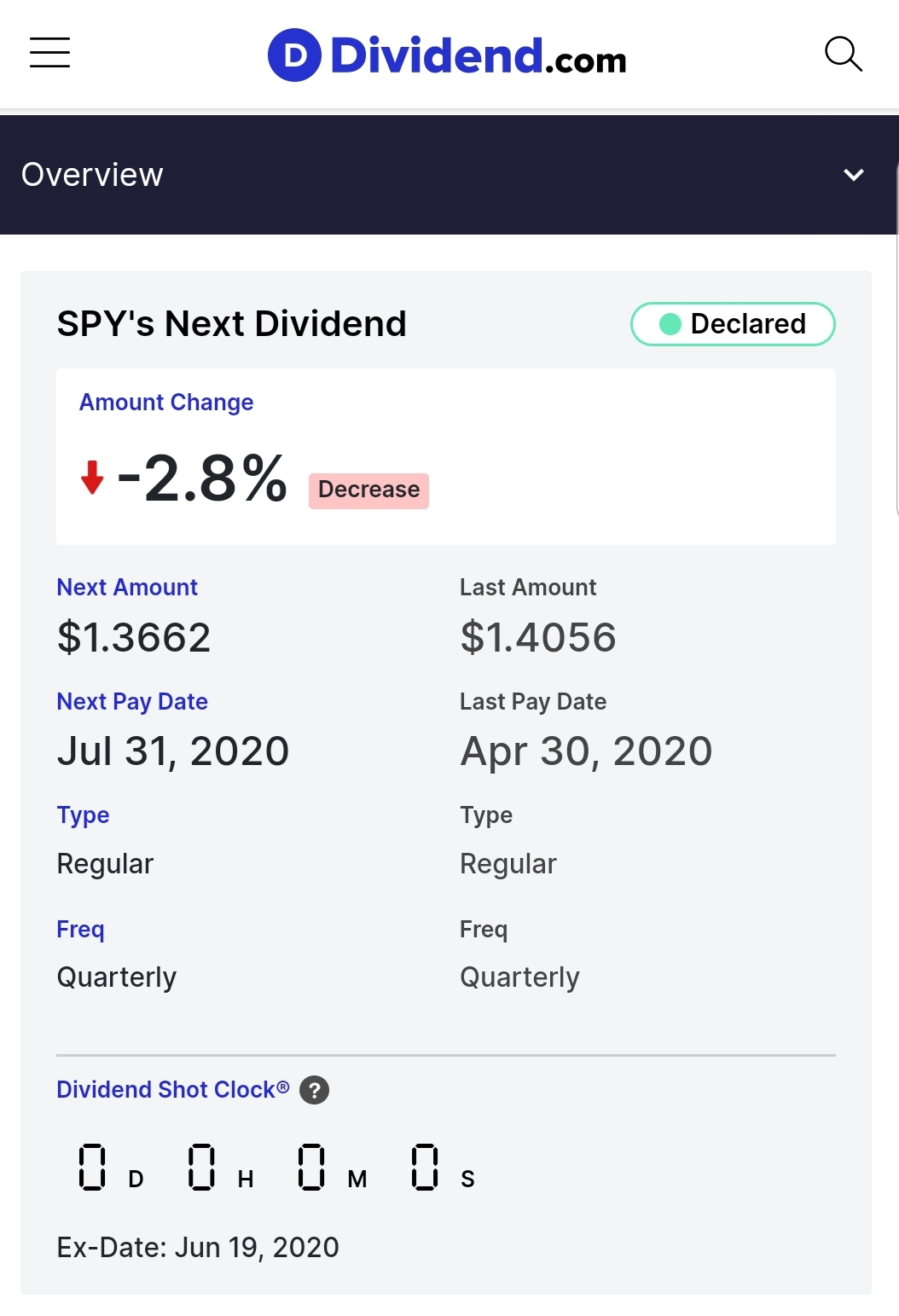The width and height of the screenshot is (899, 1316).
Task: Click the SPY's Next Dividend heading
Action: click(x=232, y=324)
